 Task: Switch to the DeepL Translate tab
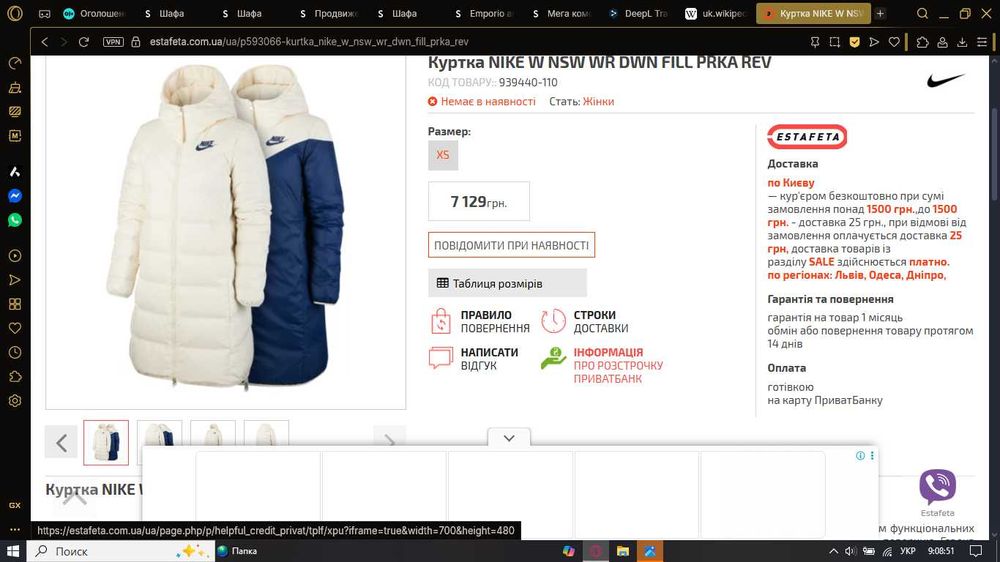click(x=639, y=13)
